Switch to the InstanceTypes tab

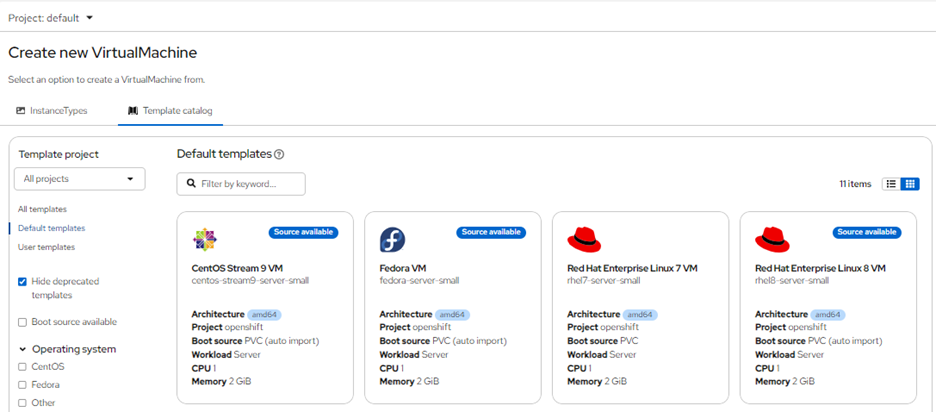click(x=51, y=110)
